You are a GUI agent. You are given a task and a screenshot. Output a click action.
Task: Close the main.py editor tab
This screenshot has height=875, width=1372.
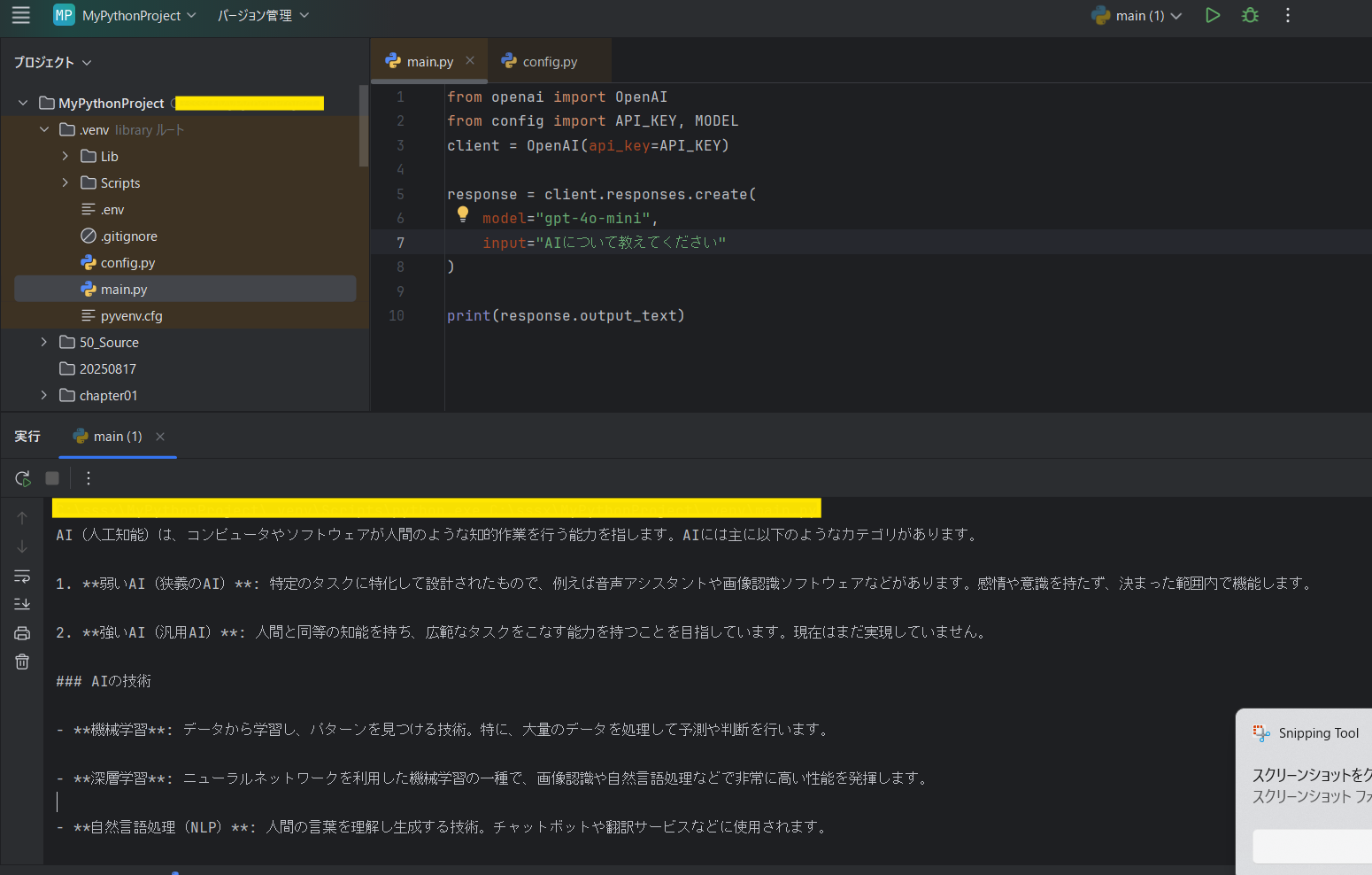point(470,61)
